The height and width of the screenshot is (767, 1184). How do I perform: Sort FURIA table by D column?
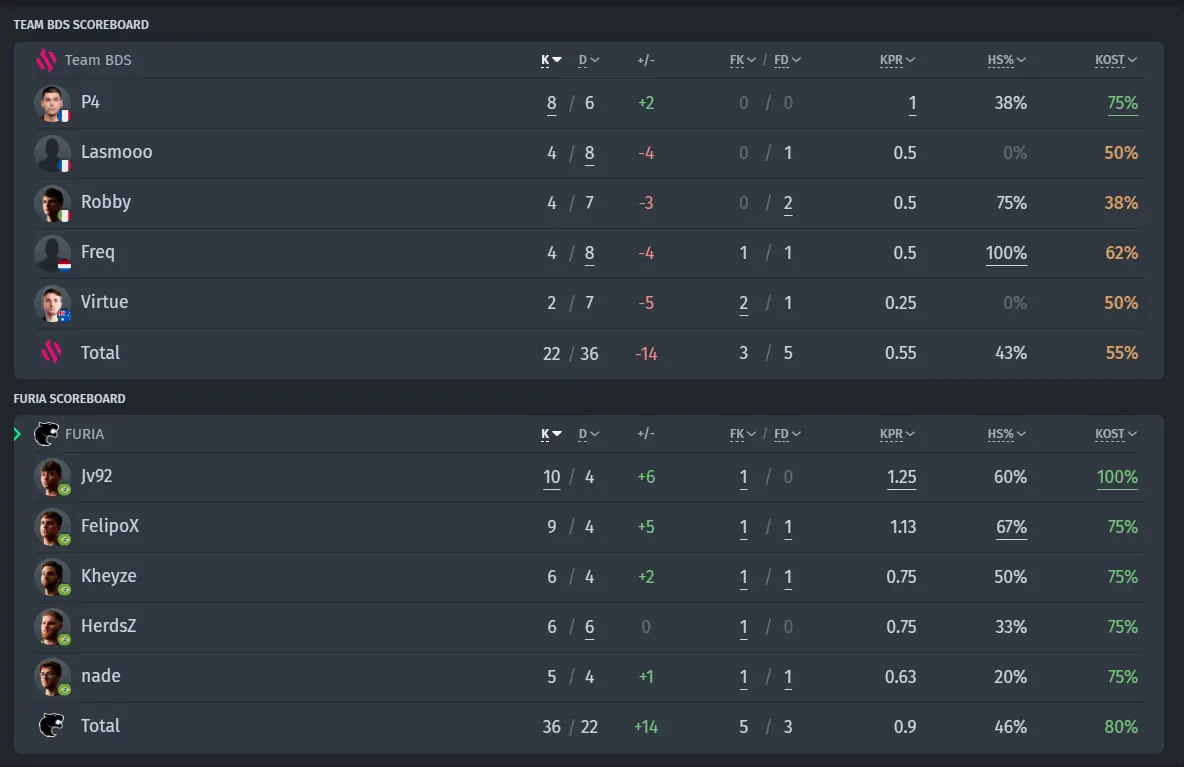588,434
